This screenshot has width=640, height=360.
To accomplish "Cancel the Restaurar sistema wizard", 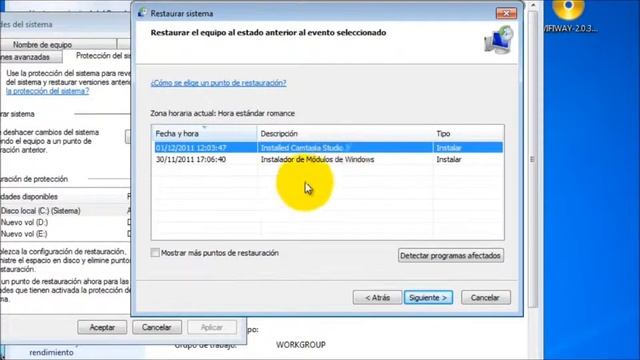I will [x=485, y=298].
